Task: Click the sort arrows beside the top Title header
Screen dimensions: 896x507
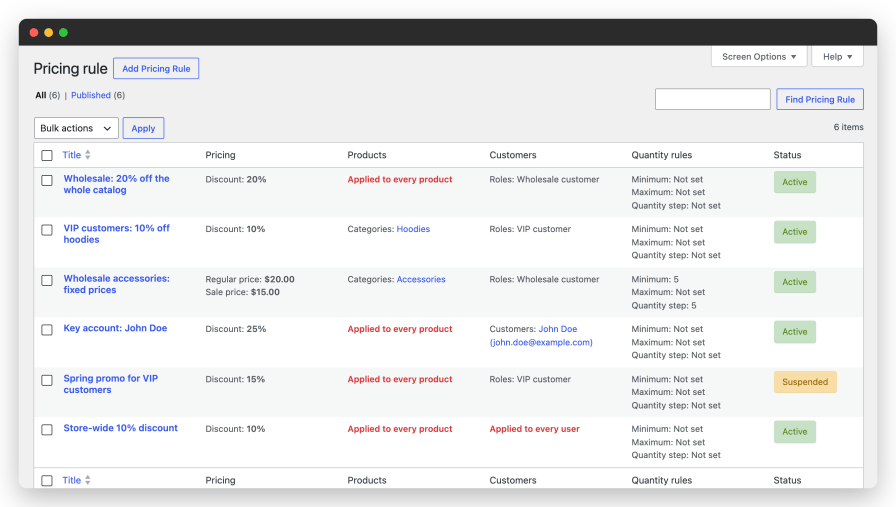Action: [87, 155]
